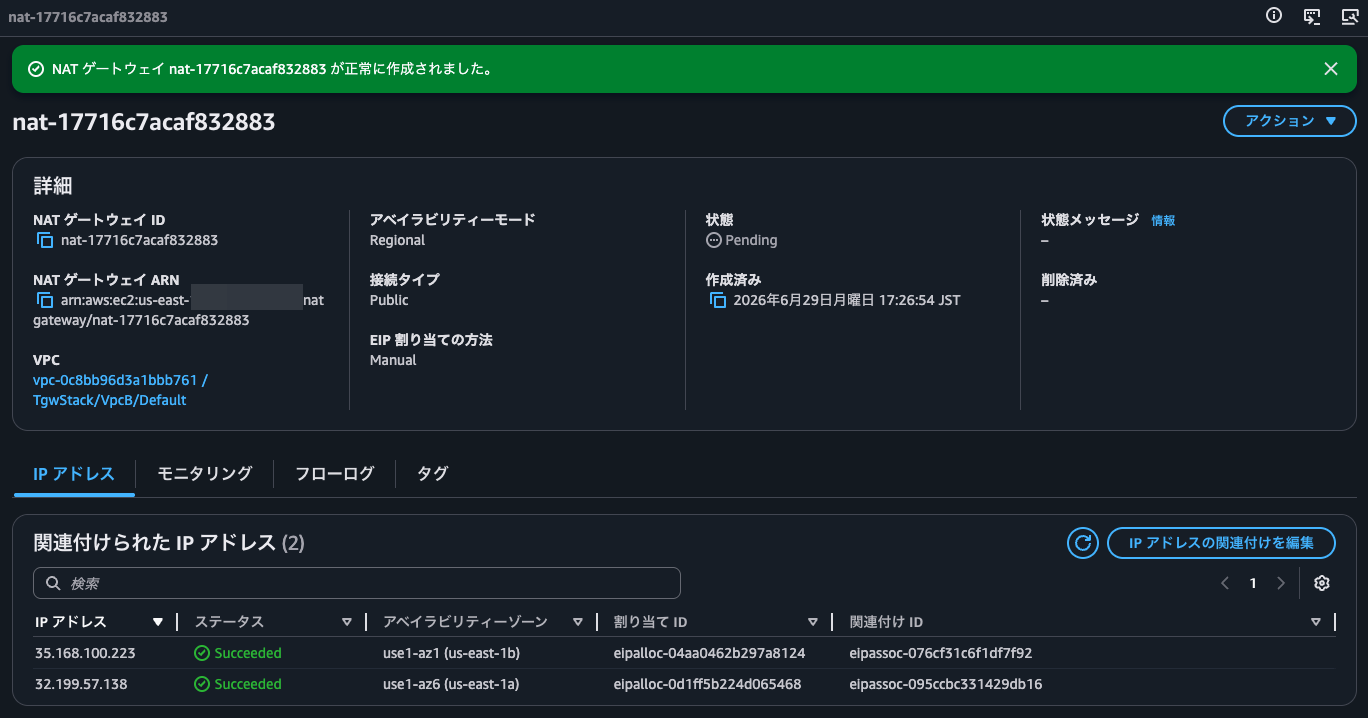Switch to the フローログ tab
This screenshot has width=1368, height=718.
pyautogui.click(x=335, y=474)
